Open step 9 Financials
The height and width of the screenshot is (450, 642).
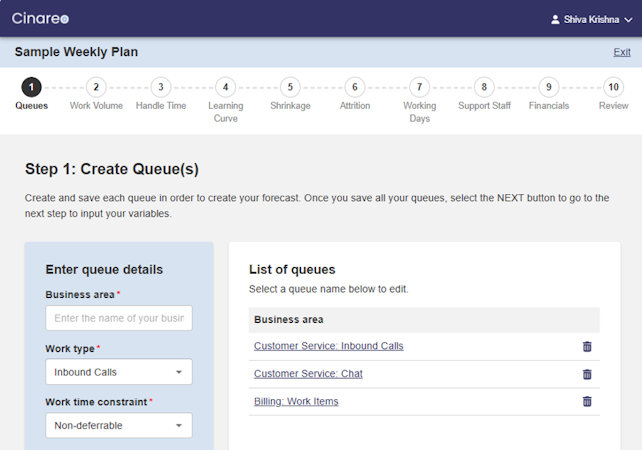tap(549, 88)
